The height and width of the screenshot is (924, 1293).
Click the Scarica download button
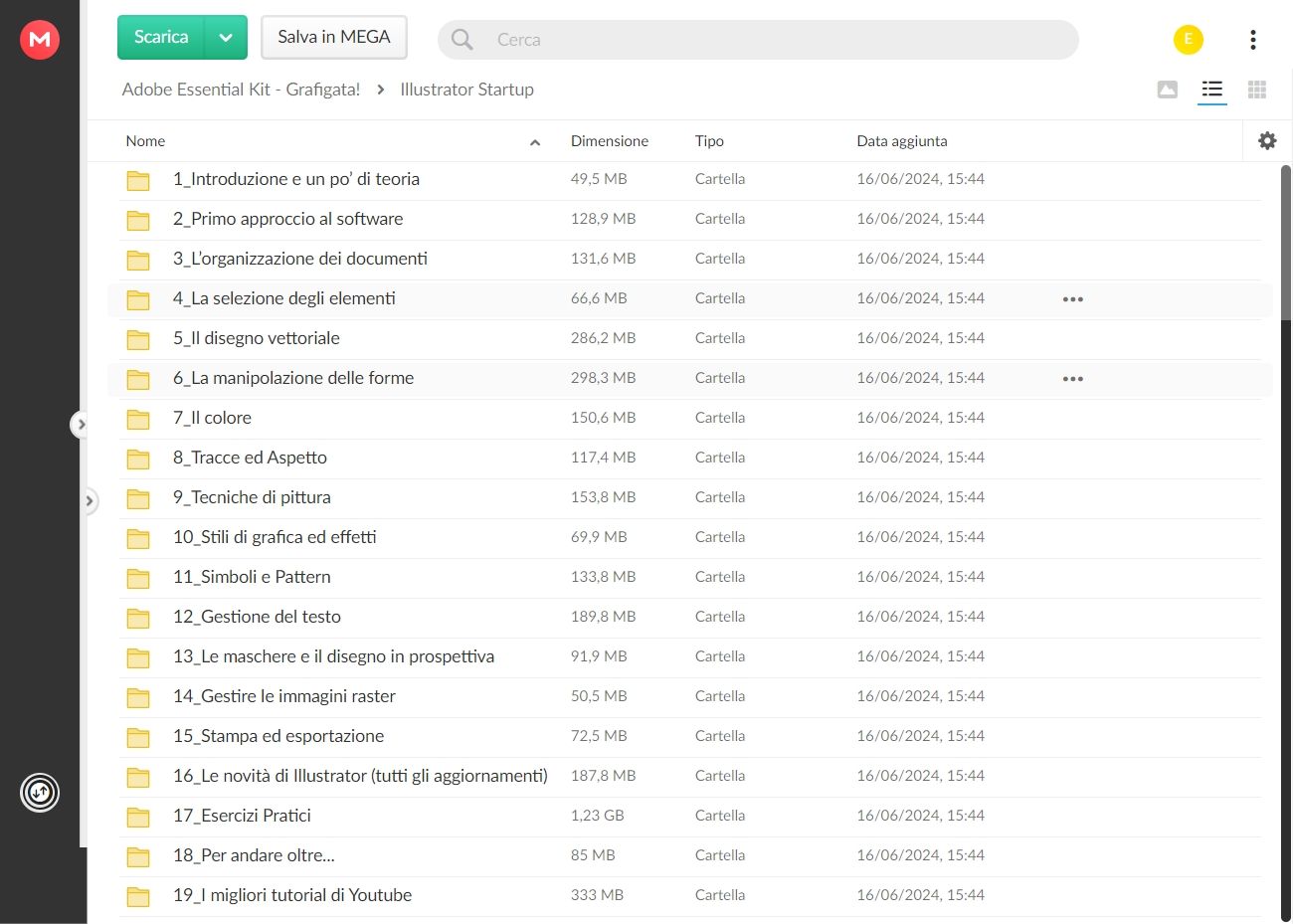click(x=161, y=37)
